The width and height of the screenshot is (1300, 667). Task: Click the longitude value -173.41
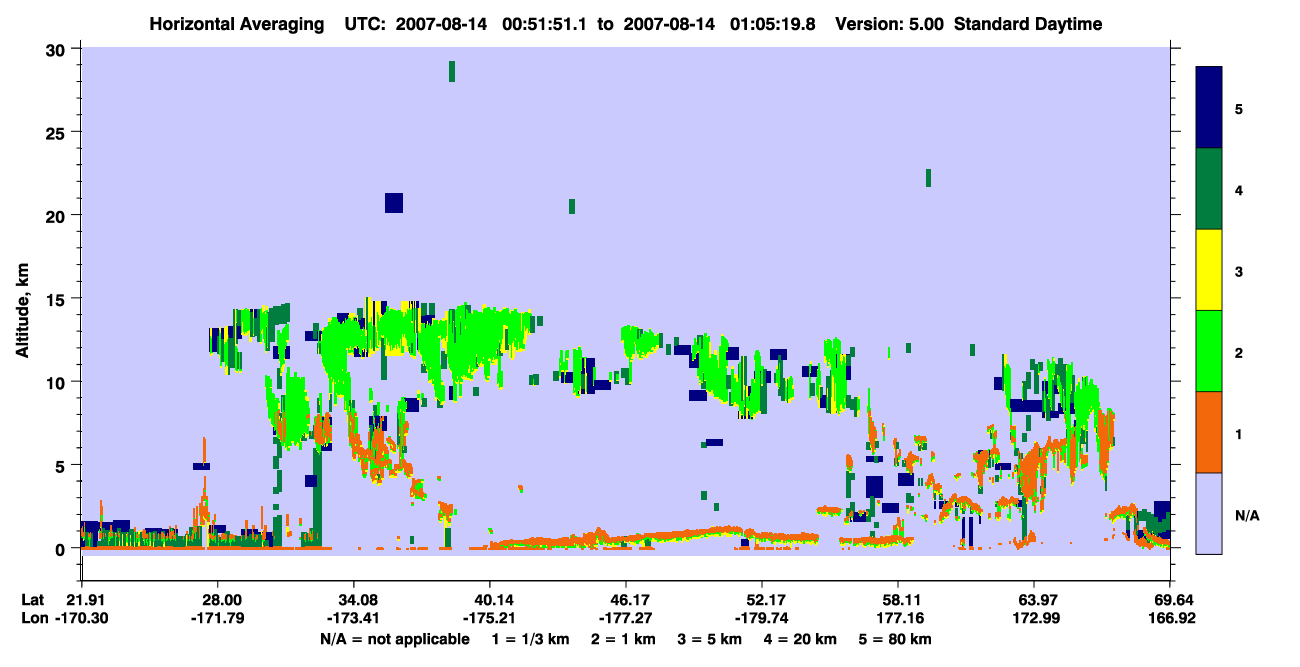tap(353, 618)
